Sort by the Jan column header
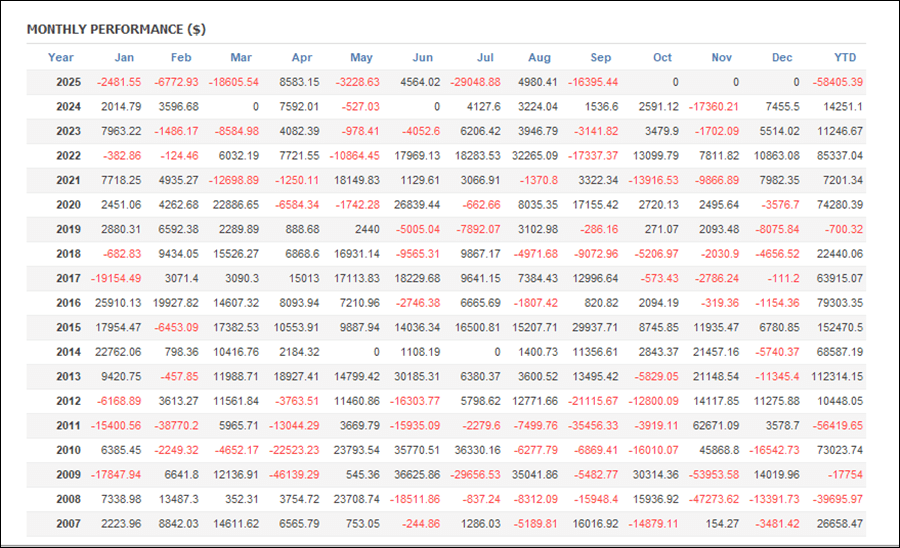The image size is (900, 548). (x=124, y=57)
